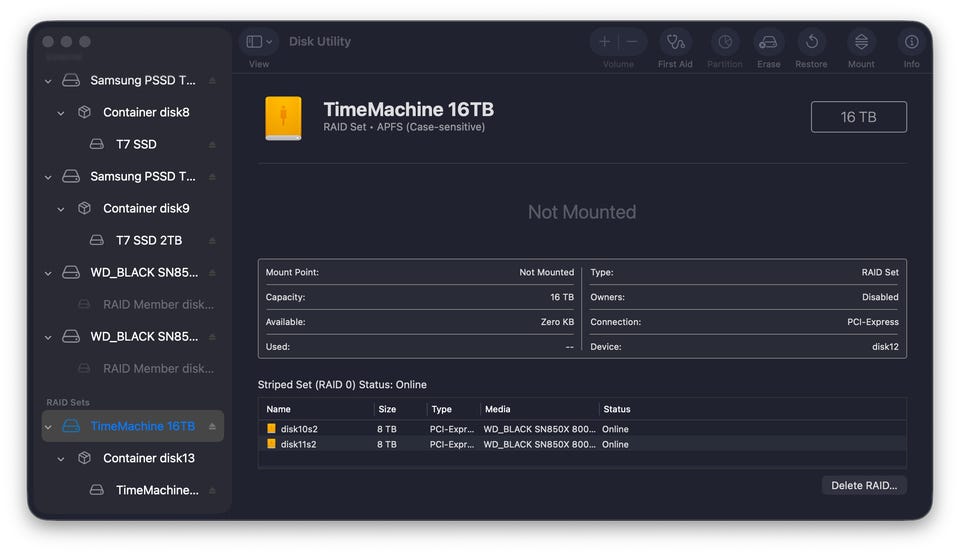Viewport: 960px width, 554px height.
Task: Eject the second Samsung PSSD disk
Action: [x=212, y=177]
